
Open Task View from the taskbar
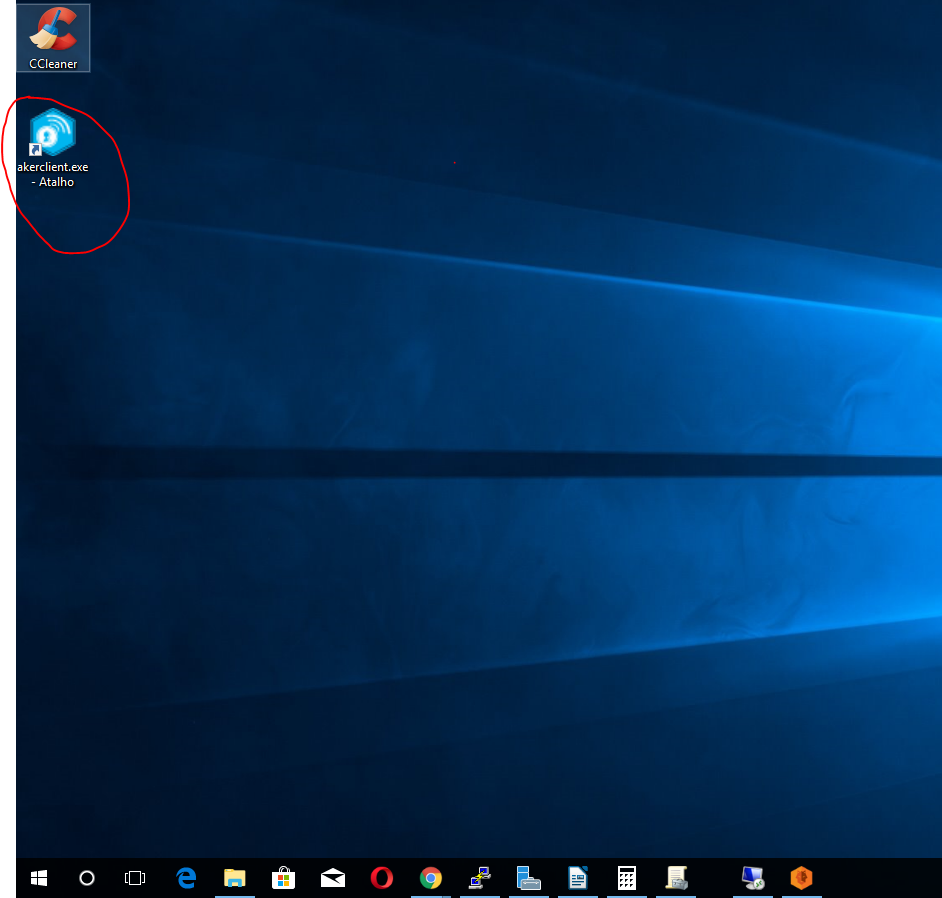[x=135, y=878]
